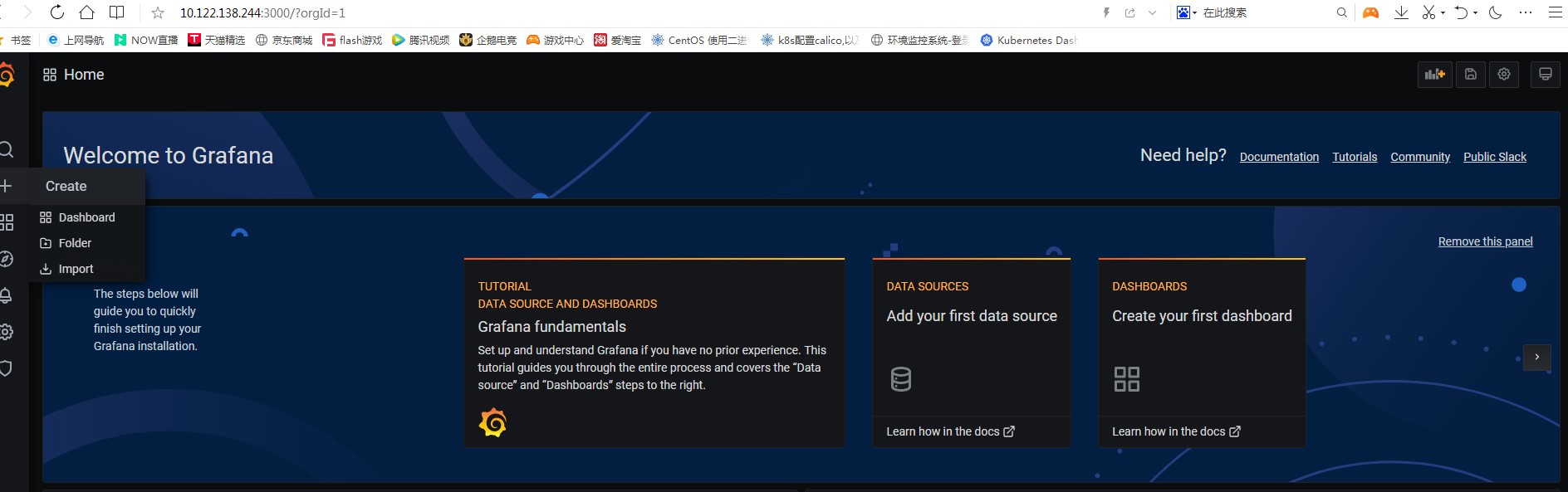Open the search engine selector dropdown
1568x492 pixels.
pyautogui.click(x=1187, y=12)
